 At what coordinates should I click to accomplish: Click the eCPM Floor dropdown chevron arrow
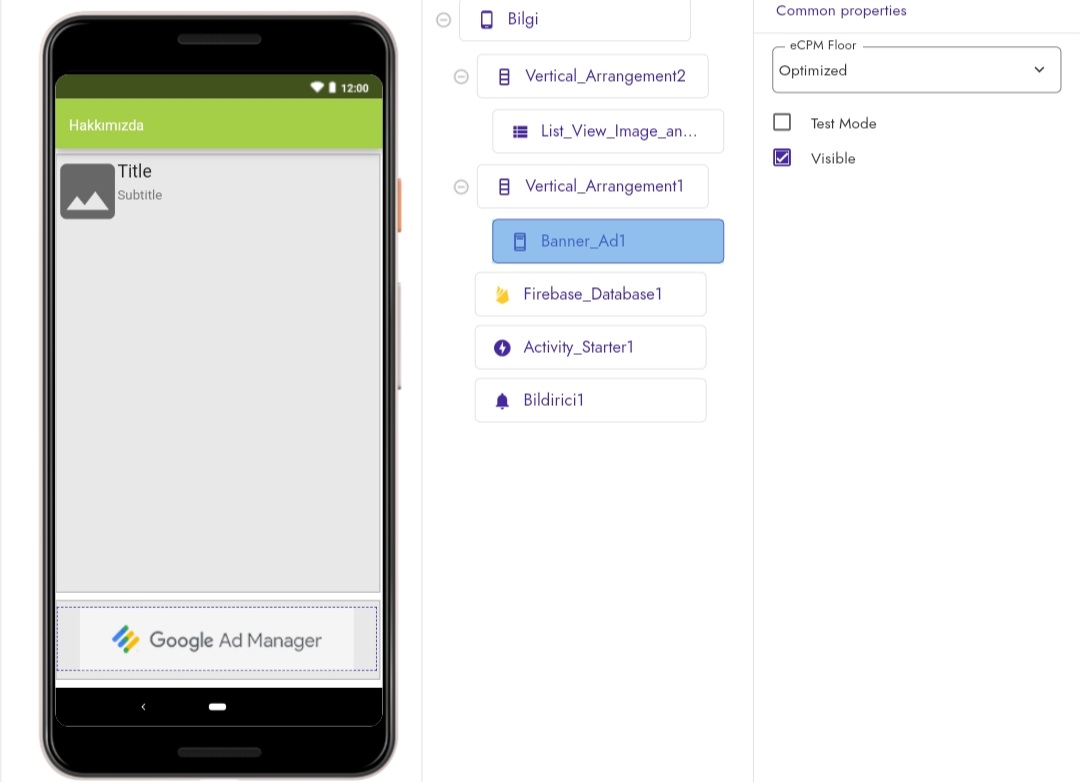click(x=1039, y=70)
